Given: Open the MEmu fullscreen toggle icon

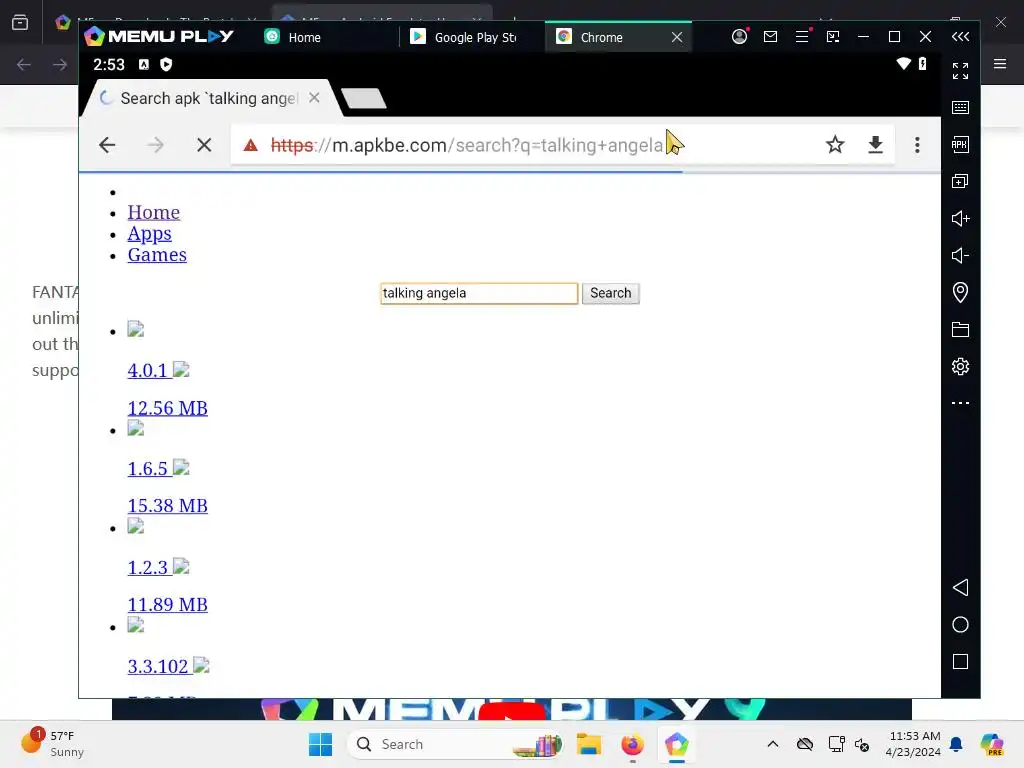Looking at the screenshot, I should tap(960, 71).
